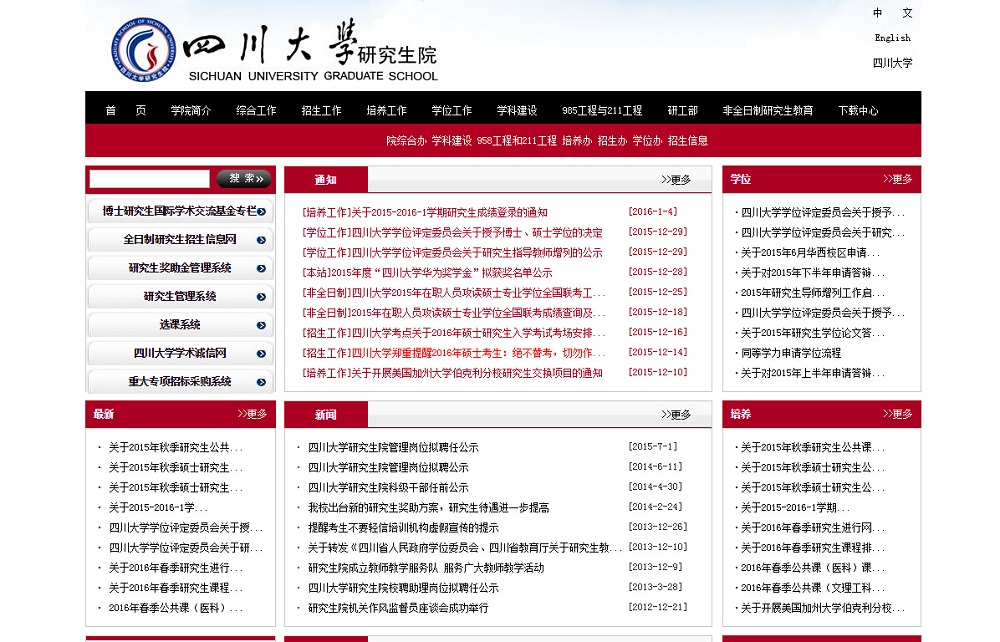Open 研工部 menu item
The width and height of the screenshot is (1000, 642).
pyautogui.click(x=682, y=110)
